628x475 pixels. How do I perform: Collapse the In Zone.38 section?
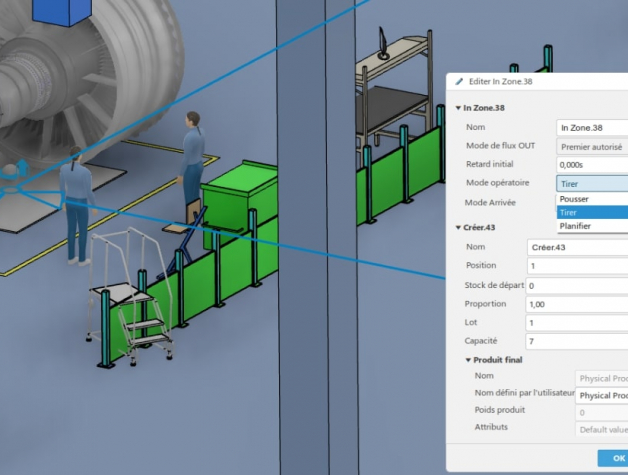458,108
